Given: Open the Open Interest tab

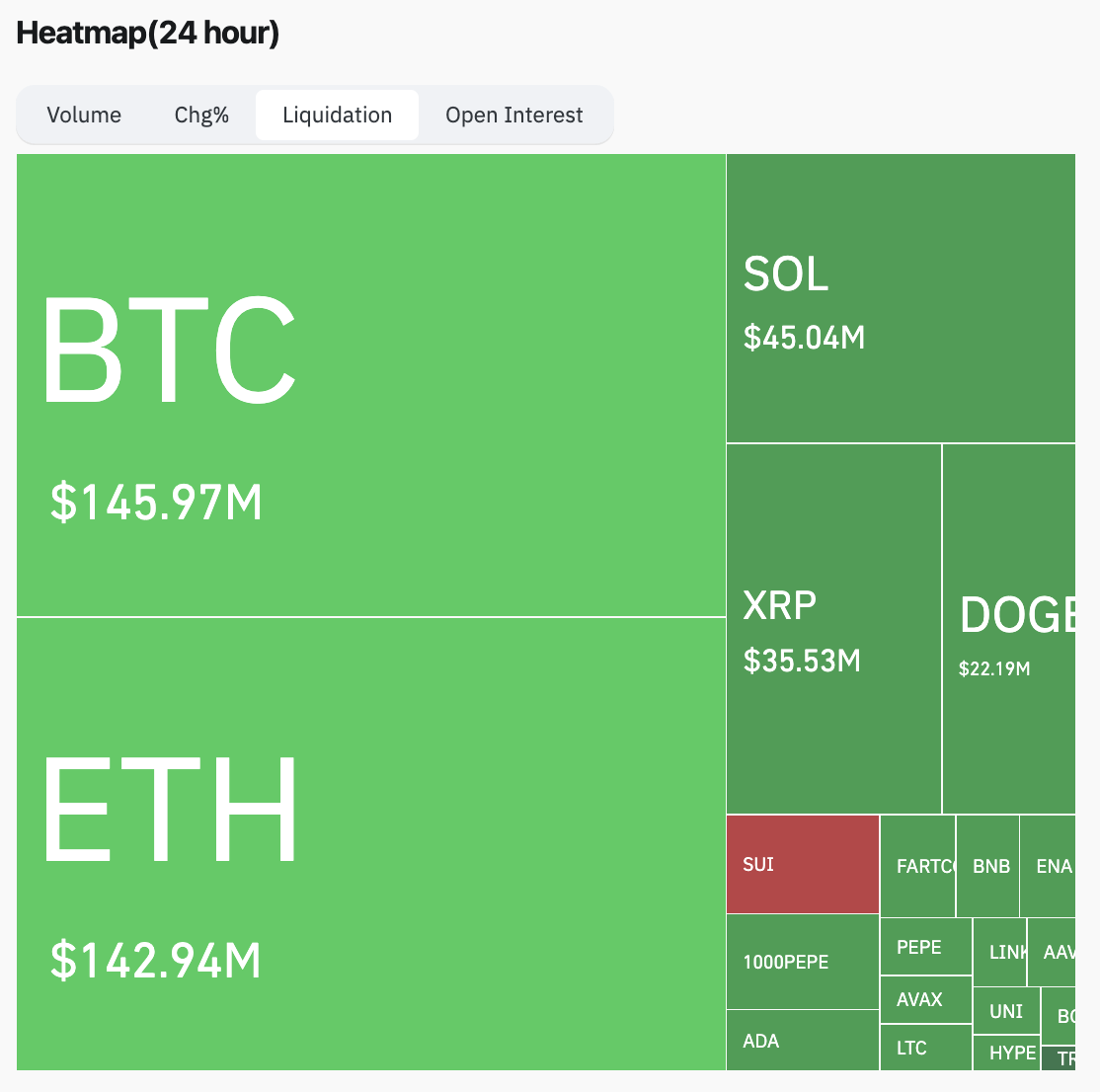Looking at the screenshot, I should coord(513,116).
